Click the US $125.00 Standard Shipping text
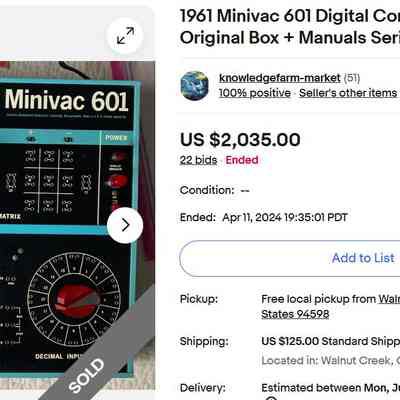Screen dimensions: 400x400 tap(331, 341)
